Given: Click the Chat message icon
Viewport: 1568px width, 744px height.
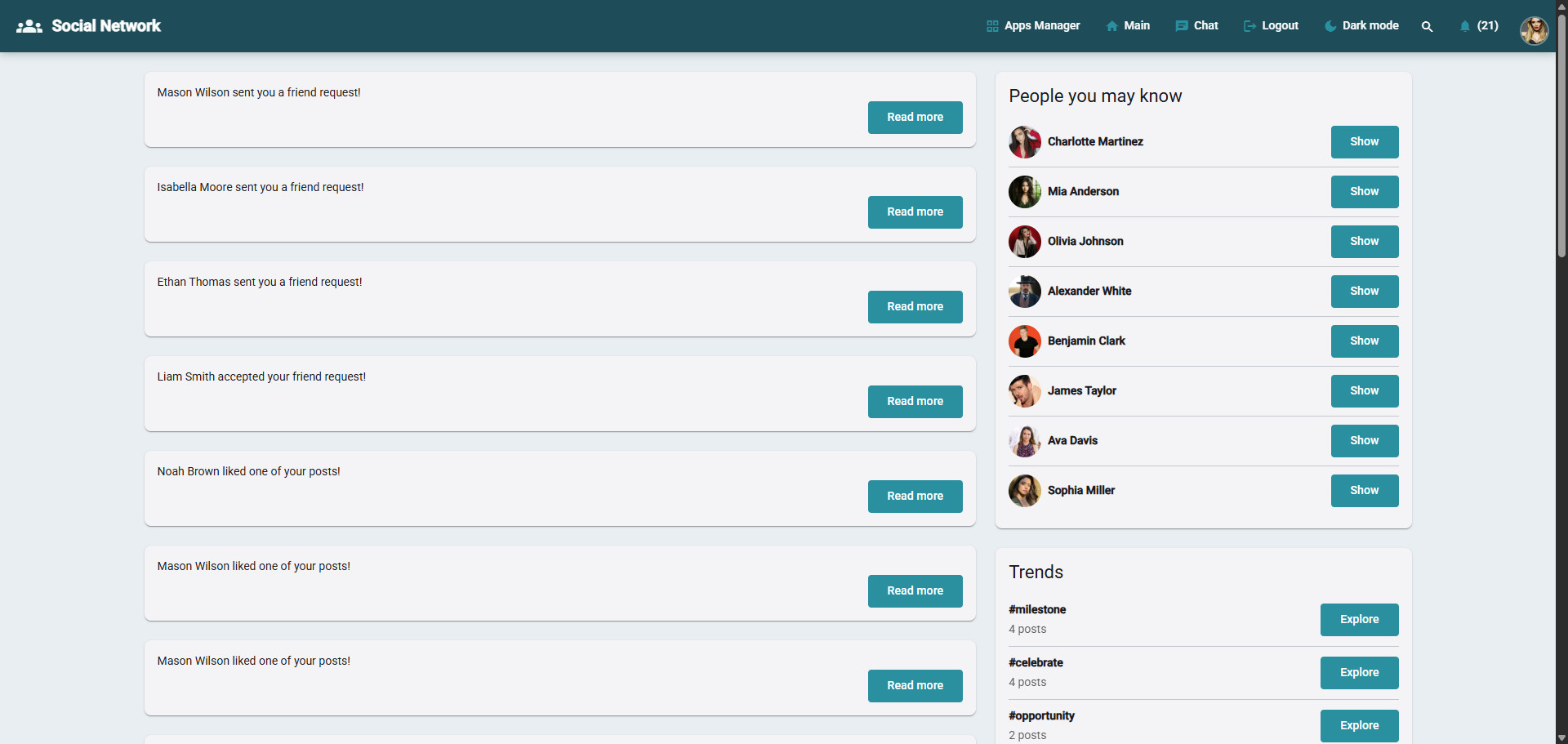Looking at the screenshot, I should 1182,26.
